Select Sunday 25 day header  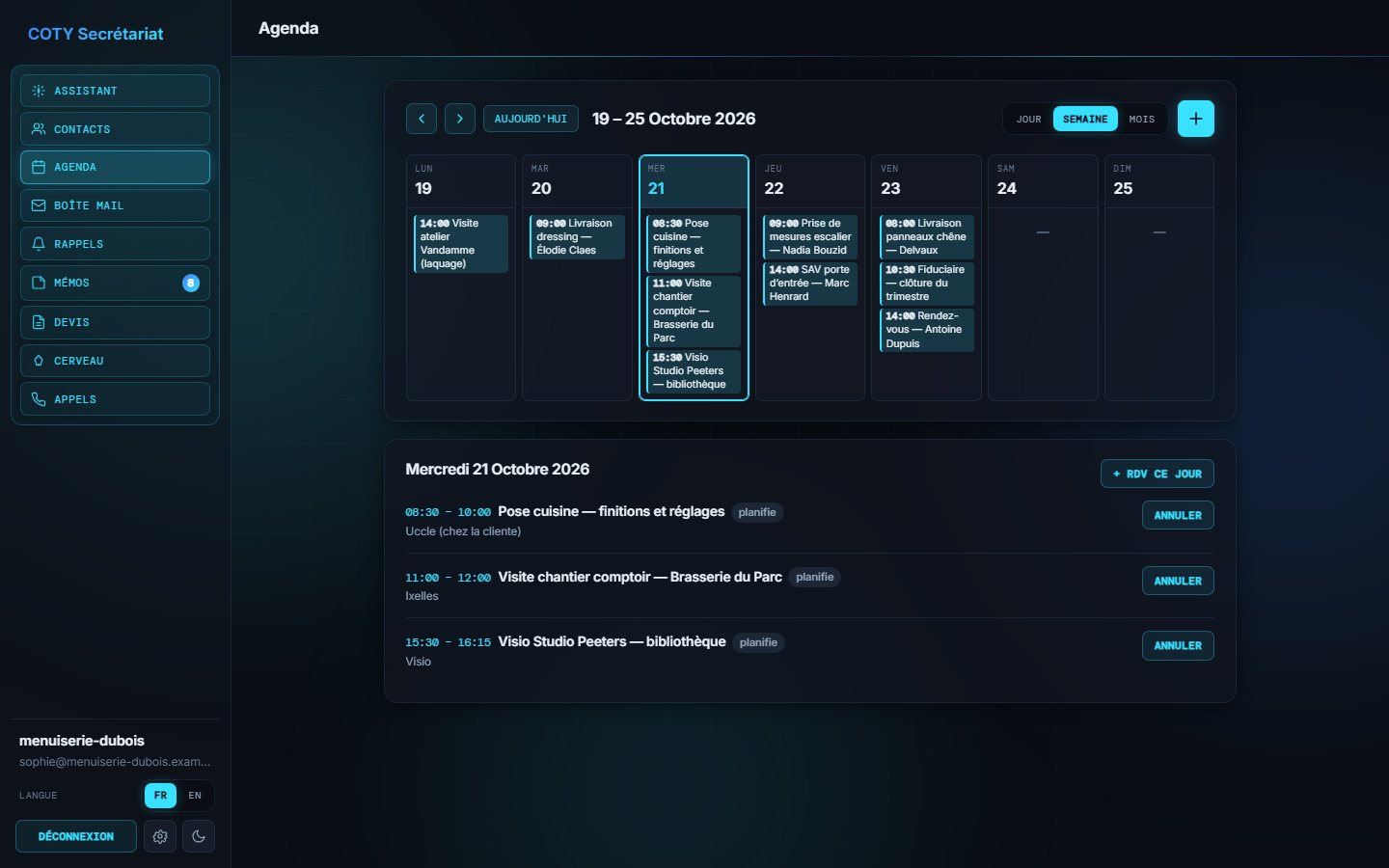pyautogui.click(x=1159, y=181)
